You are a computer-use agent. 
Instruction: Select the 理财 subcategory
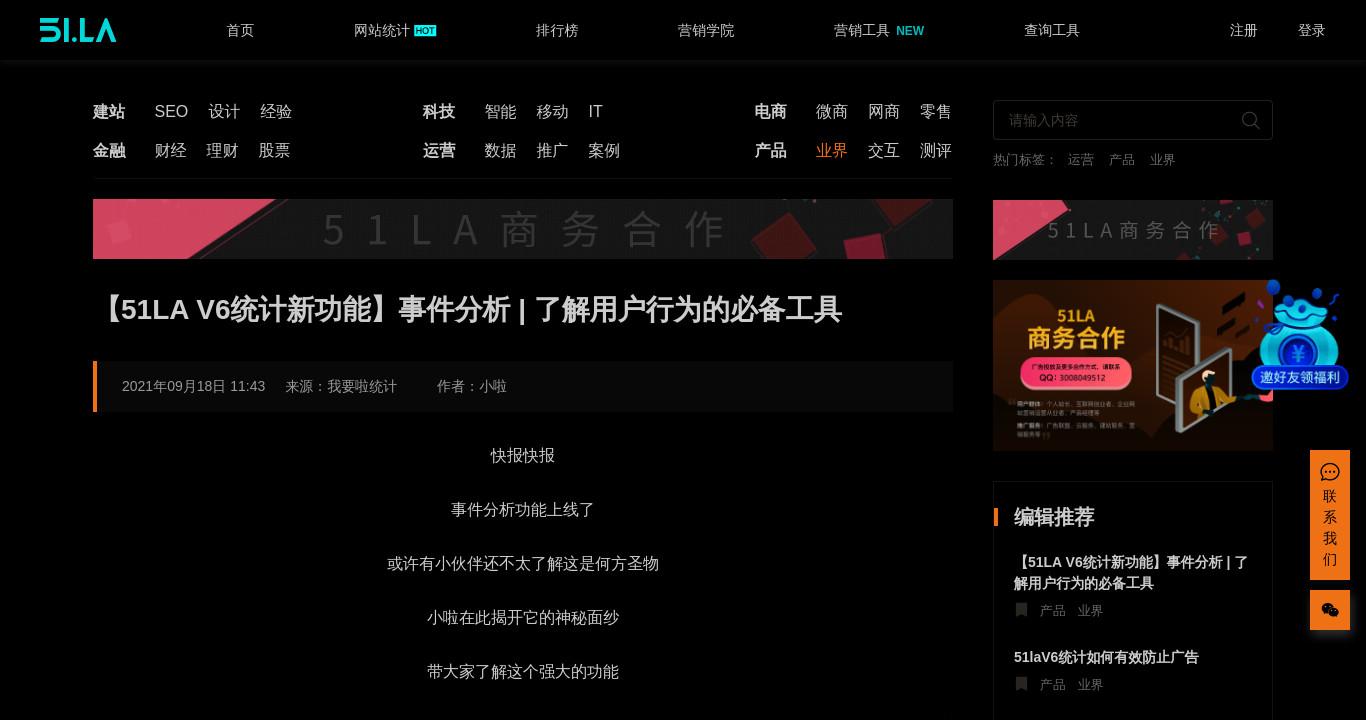(x=222, y=151)
